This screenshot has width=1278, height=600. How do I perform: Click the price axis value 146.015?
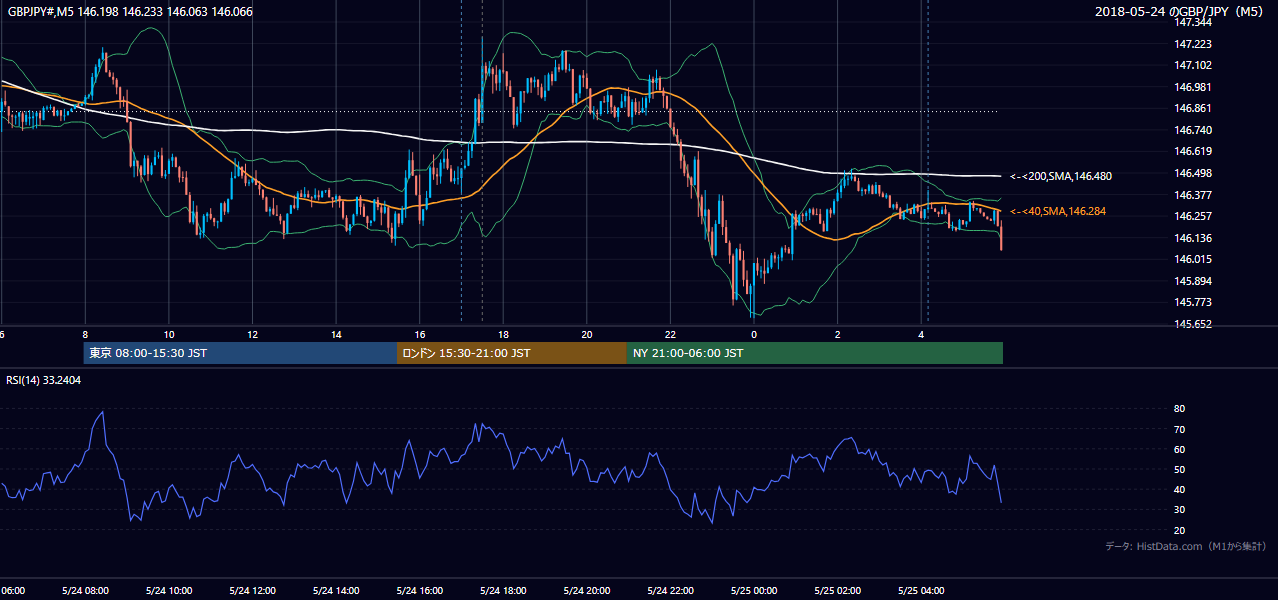[x=1193, y=259]
